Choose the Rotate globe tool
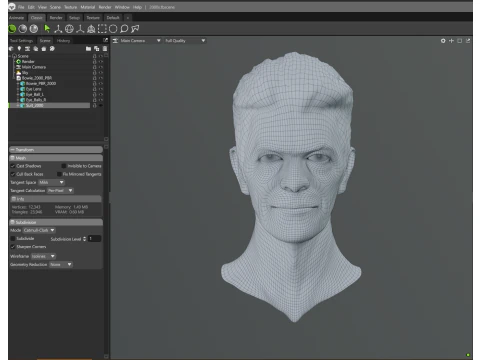Image resolution: width=480 pixels, height=360 pixels. (x=69, y=29)
